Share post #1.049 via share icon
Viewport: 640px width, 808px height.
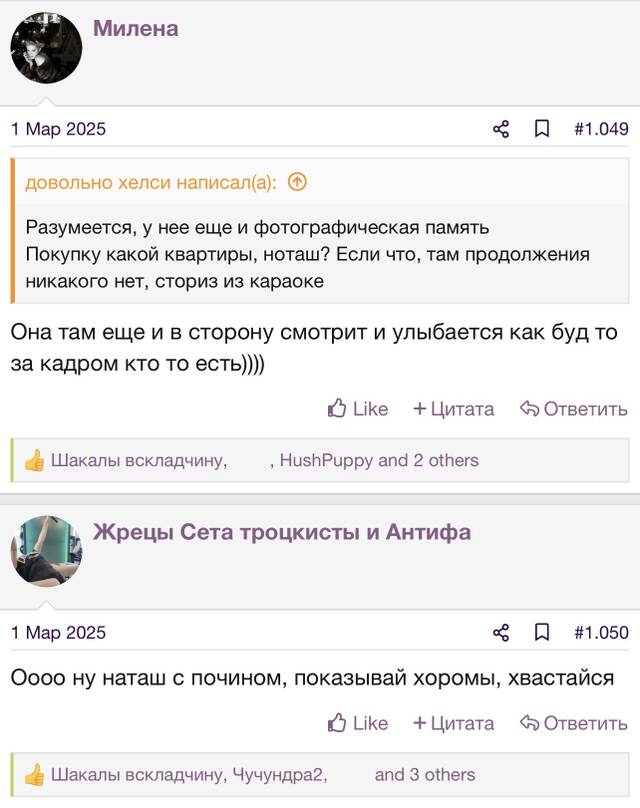click(x=501, y=129)
